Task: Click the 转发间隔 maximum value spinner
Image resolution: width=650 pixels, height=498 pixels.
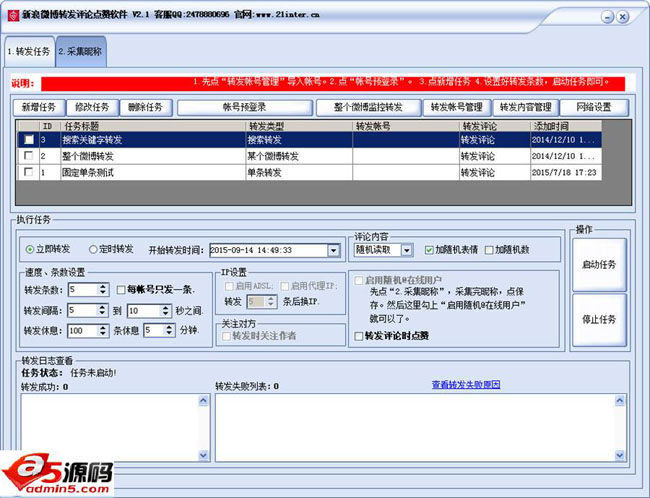Action: pyautogui.click(x=165, y=311)
